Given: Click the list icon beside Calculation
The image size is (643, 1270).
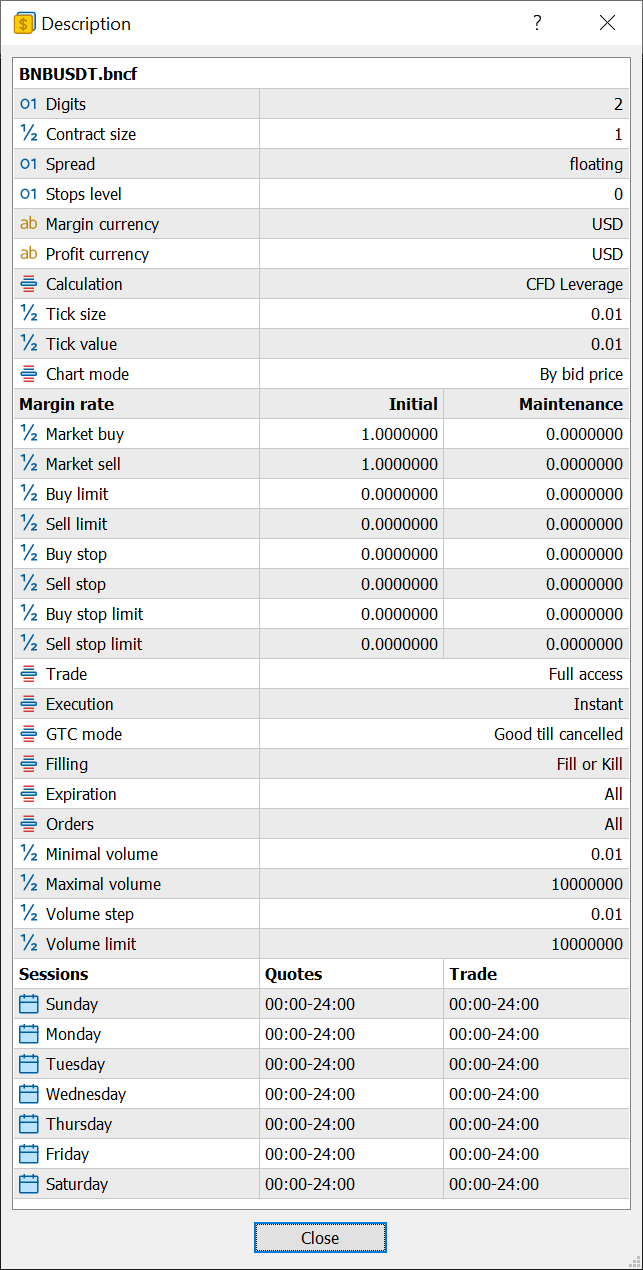Looking at the screenshot, I should (28, 284).
